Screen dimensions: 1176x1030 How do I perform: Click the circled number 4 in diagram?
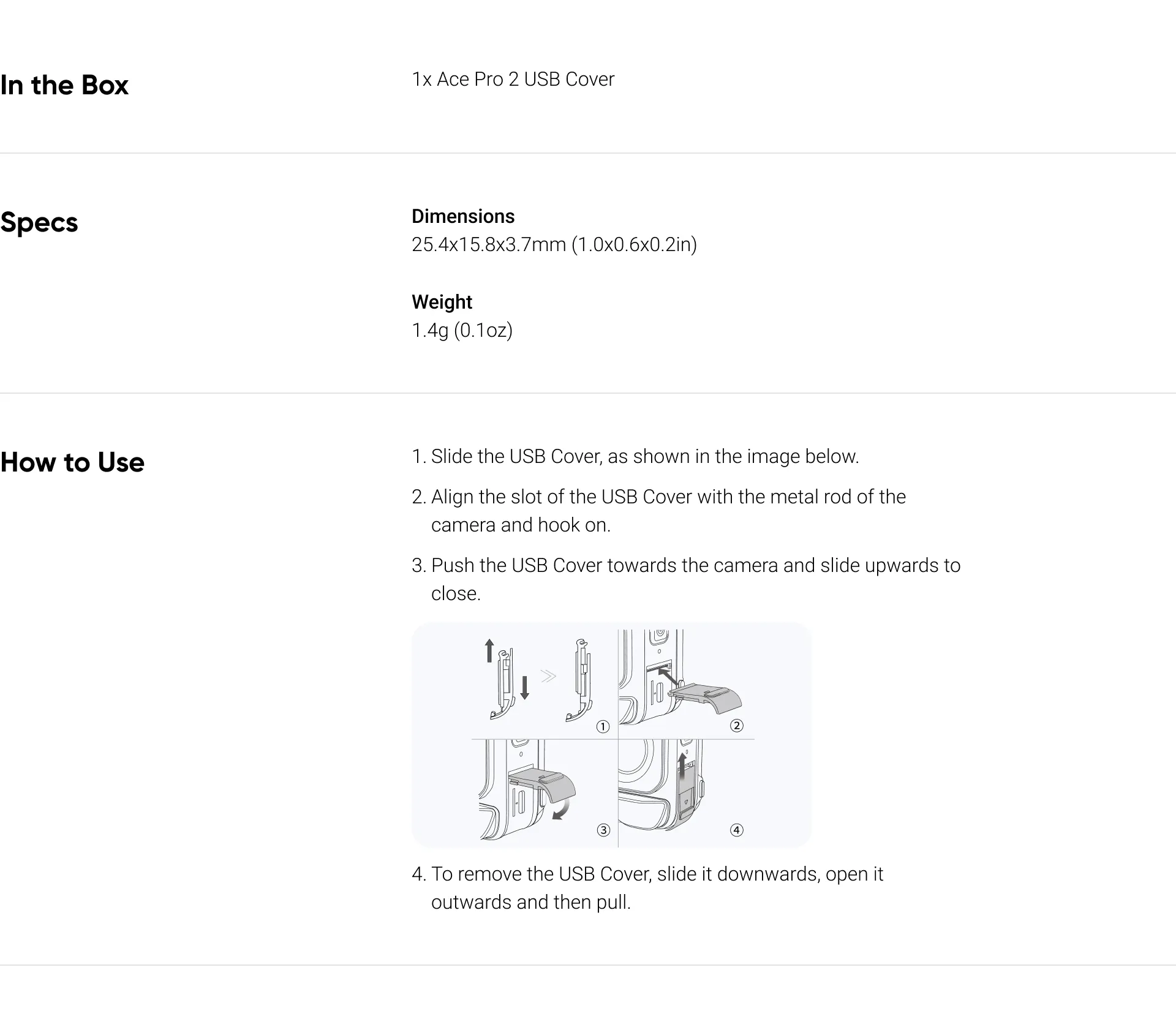click(x=737, y=830)
